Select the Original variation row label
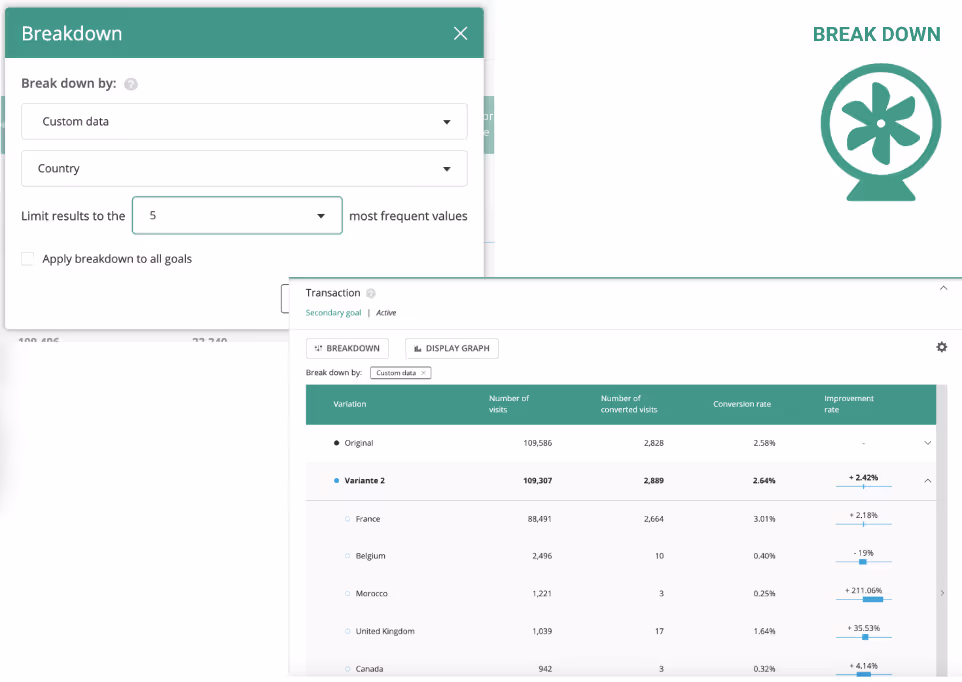962x682 pixels. 359,443
